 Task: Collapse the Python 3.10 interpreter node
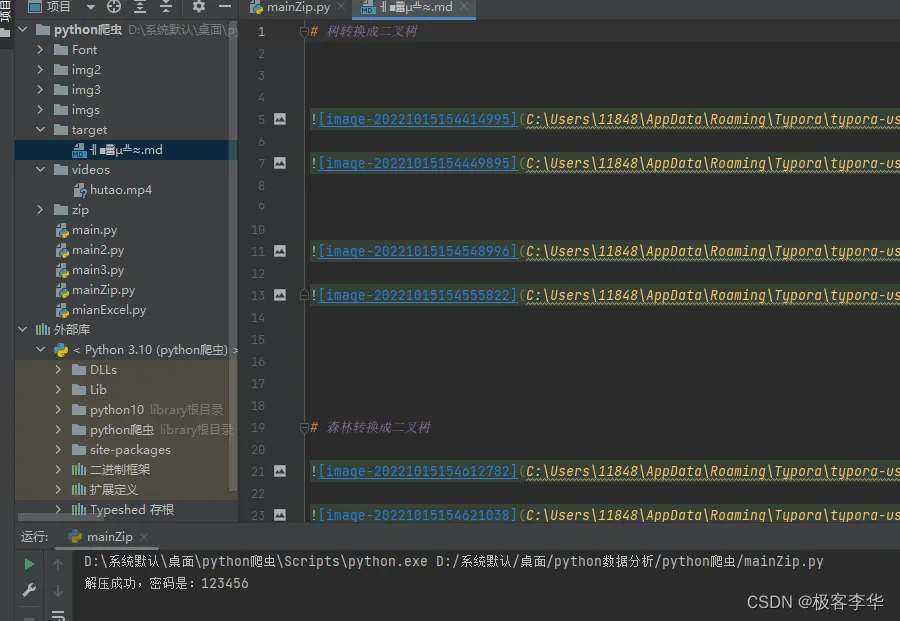tap(40, 350)
